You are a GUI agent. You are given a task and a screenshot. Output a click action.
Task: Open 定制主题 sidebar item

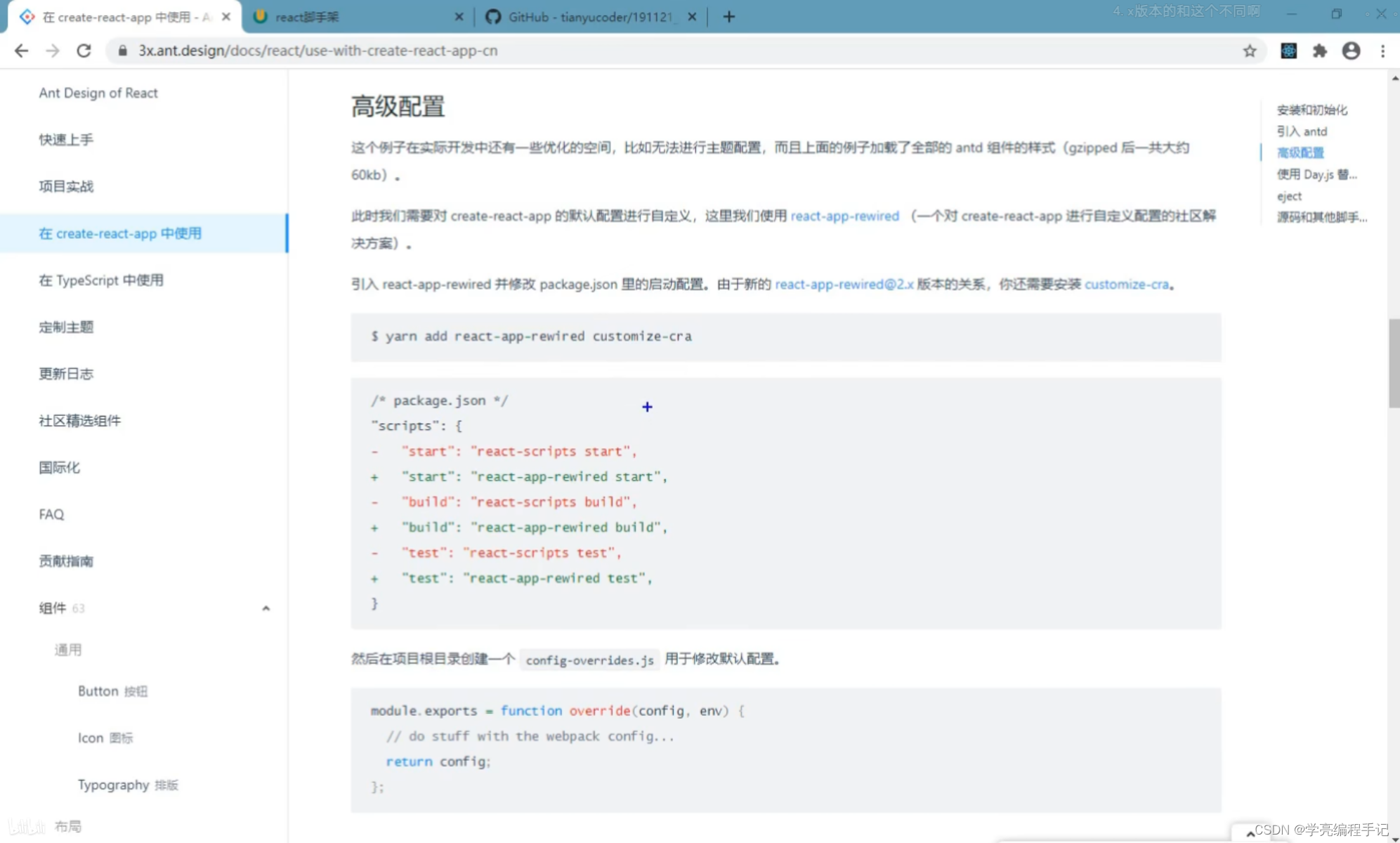coord(66,327)
